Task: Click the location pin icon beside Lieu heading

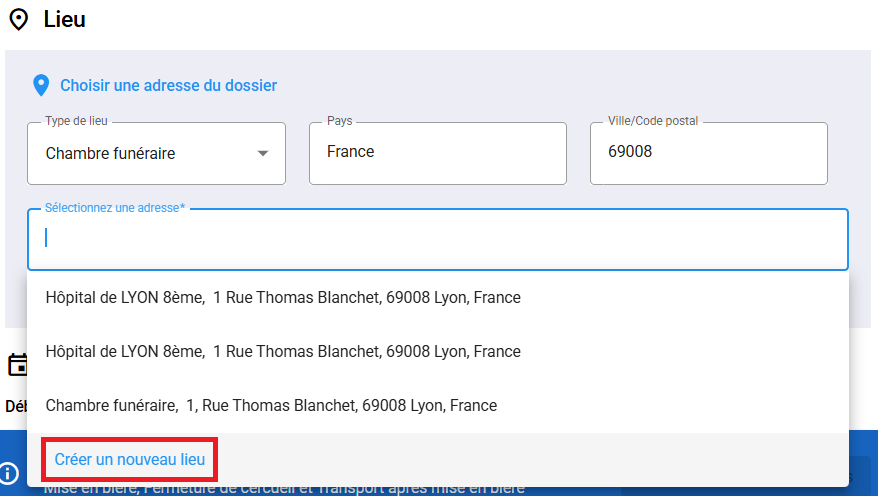Action: click(18, 20)
